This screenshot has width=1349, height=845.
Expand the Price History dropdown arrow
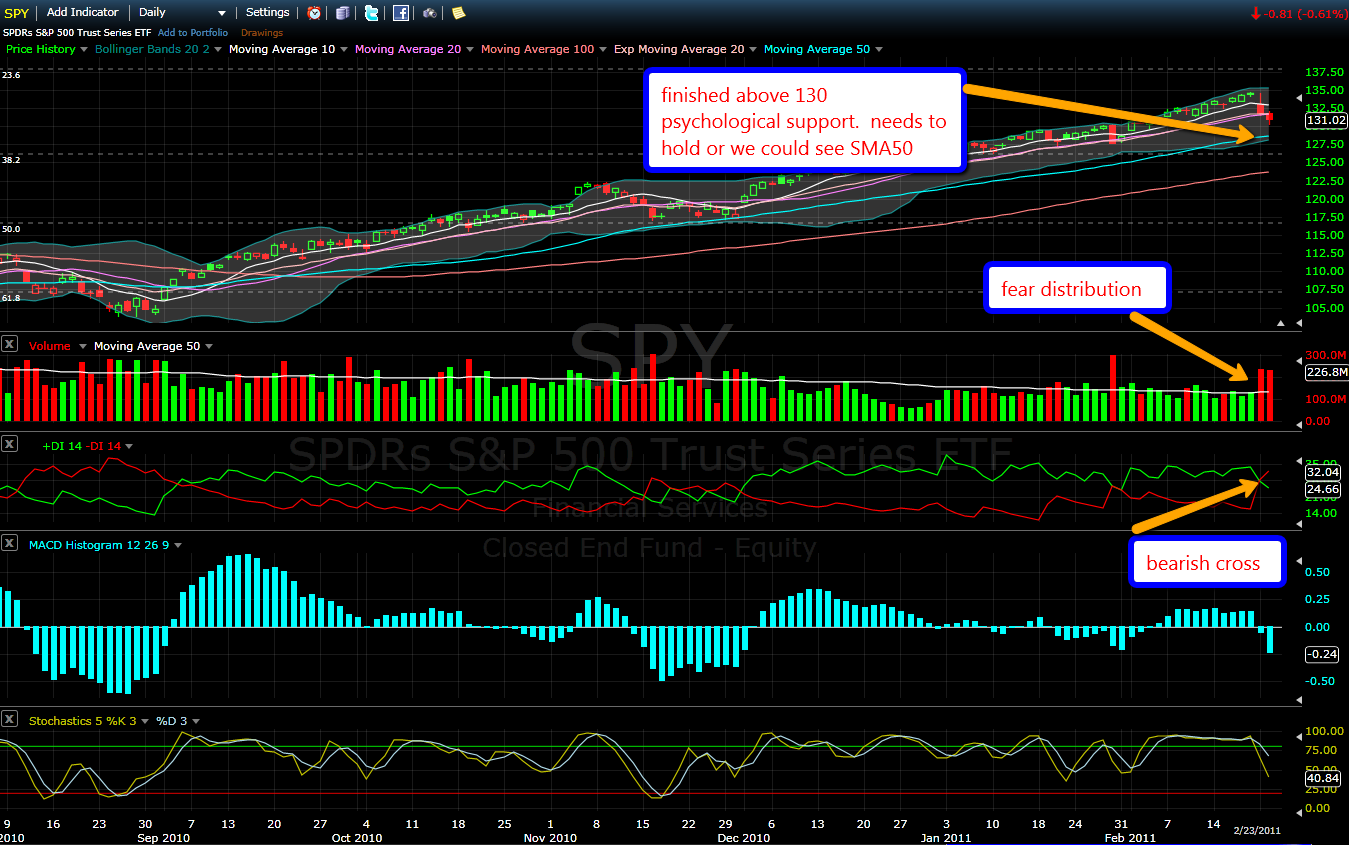coord(84,49)
